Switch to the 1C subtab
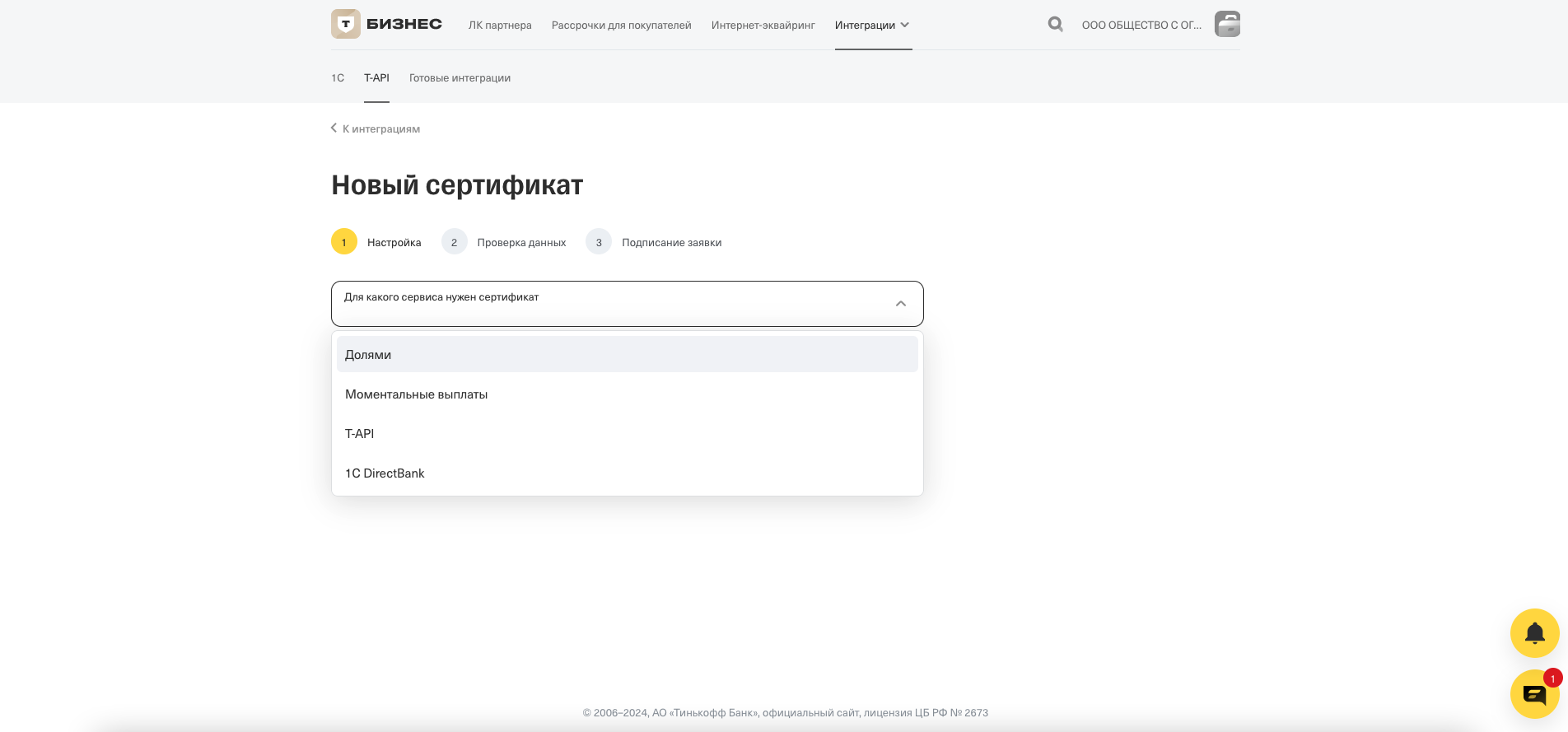 click(x=338, y=77)
